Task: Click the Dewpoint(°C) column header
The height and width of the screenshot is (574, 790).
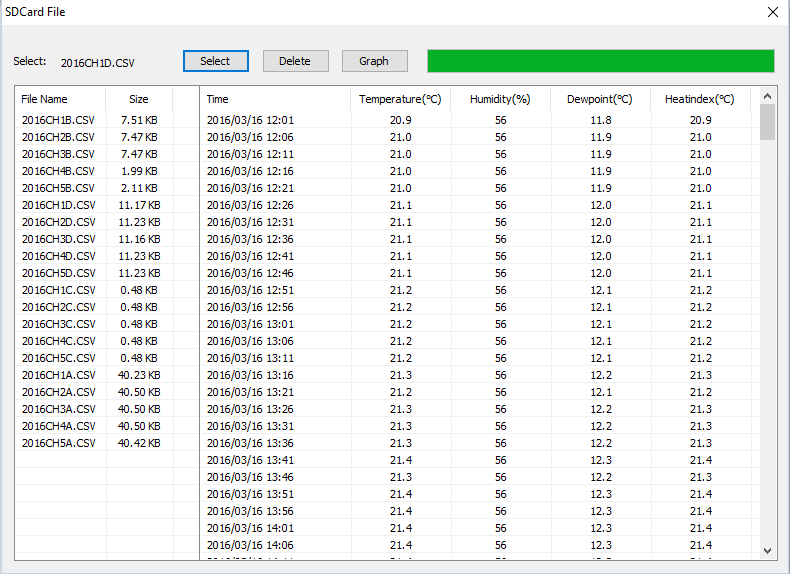Action: (600, 99)
